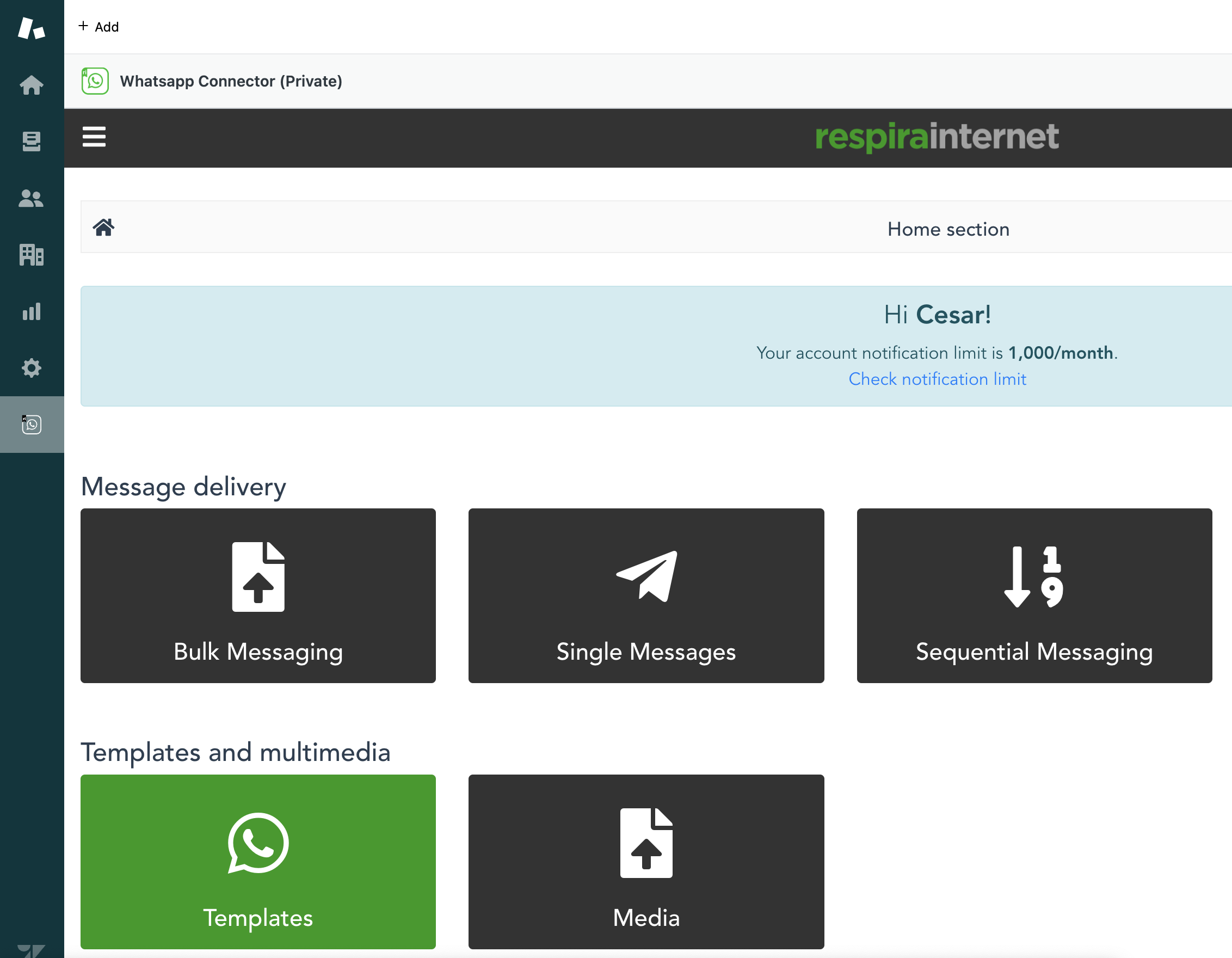
Task: Open the Home icon in the sidebar
Action: pyautogui.click(x=31, y=84)
